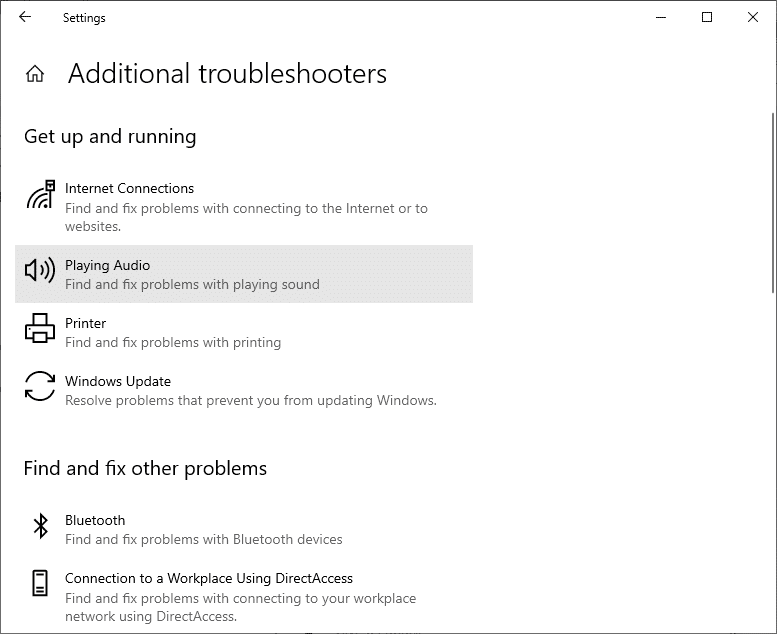The height and width of the screenshot is (634, 777).
Task: Minimize the Settings window
Action: [661, 17]
